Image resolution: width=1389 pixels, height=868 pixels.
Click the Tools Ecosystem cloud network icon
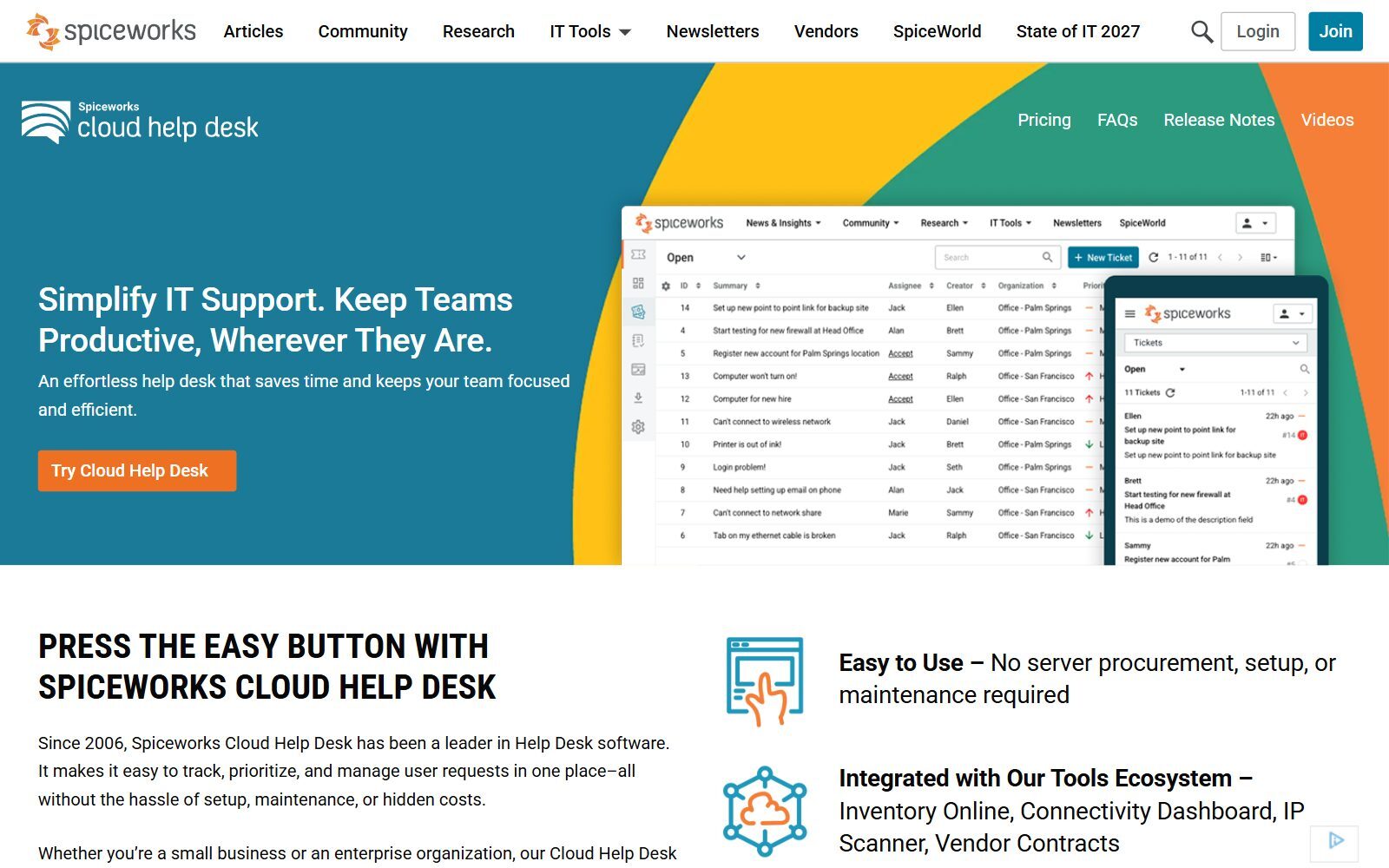pos(765,812)
